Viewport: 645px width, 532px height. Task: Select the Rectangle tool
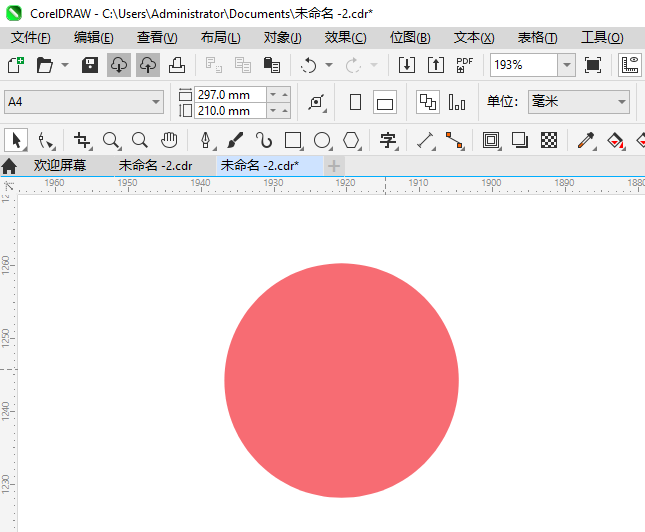(293, 140)
